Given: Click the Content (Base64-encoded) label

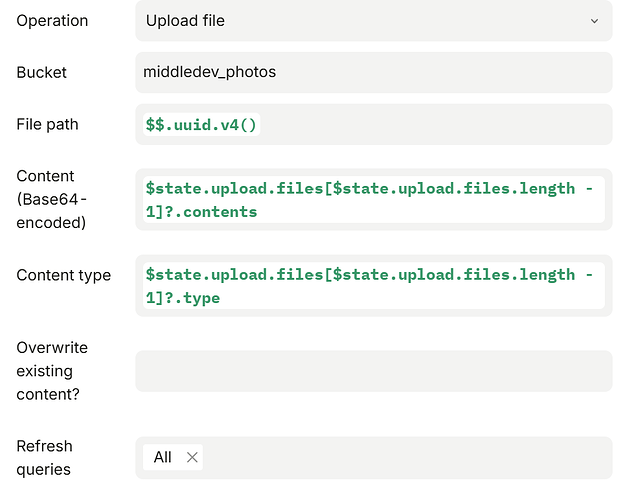Looking at the screenshot, I should 52,199.
